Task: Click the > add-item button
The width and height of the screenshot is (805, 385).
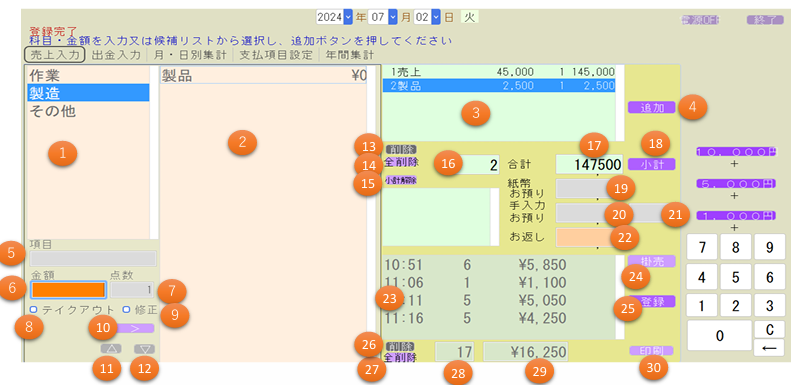Action: click(x=136, y=329)
